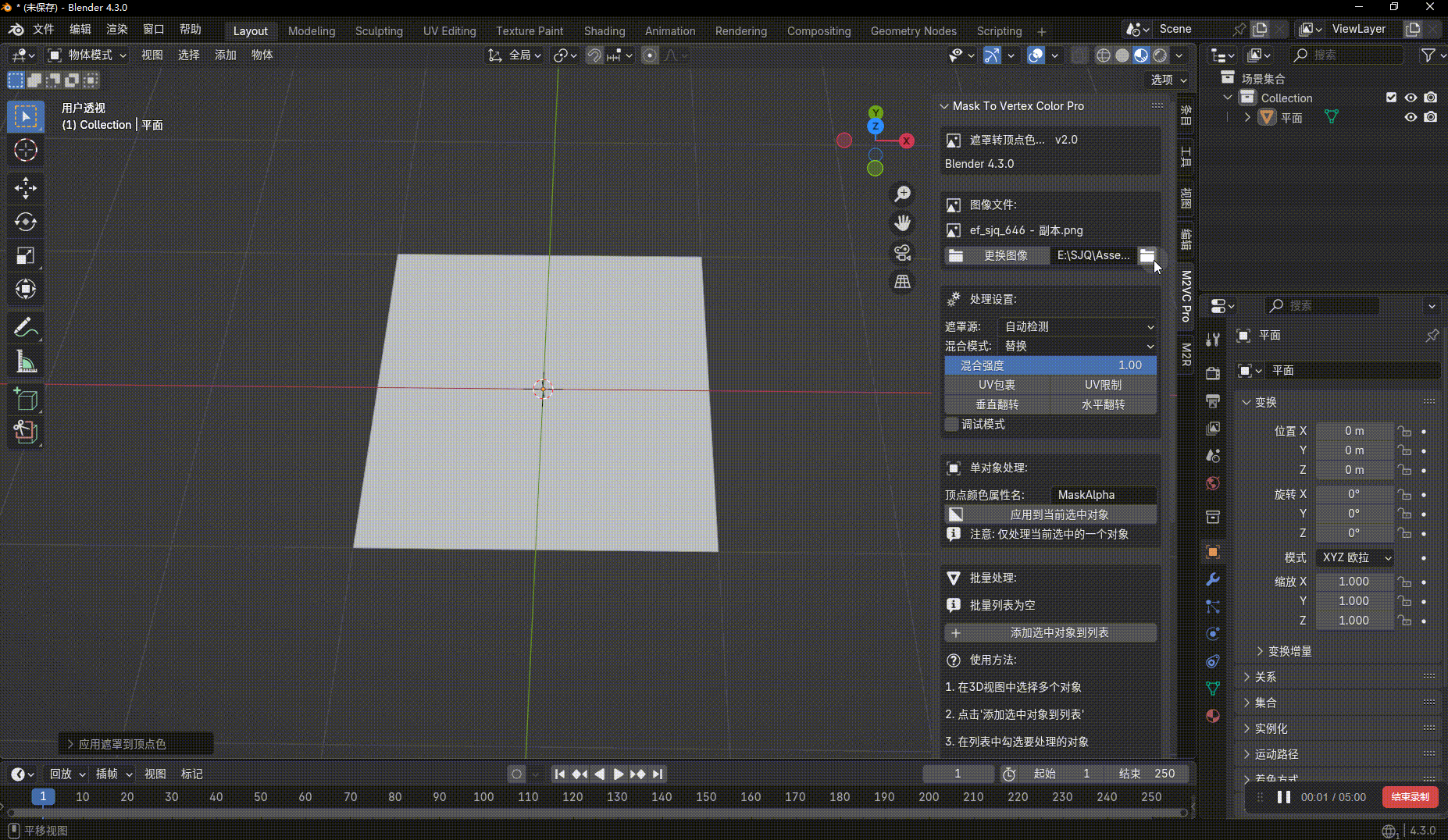Select the Rotate tool
Screen dimensions: 1448x840
click(25, 222)
